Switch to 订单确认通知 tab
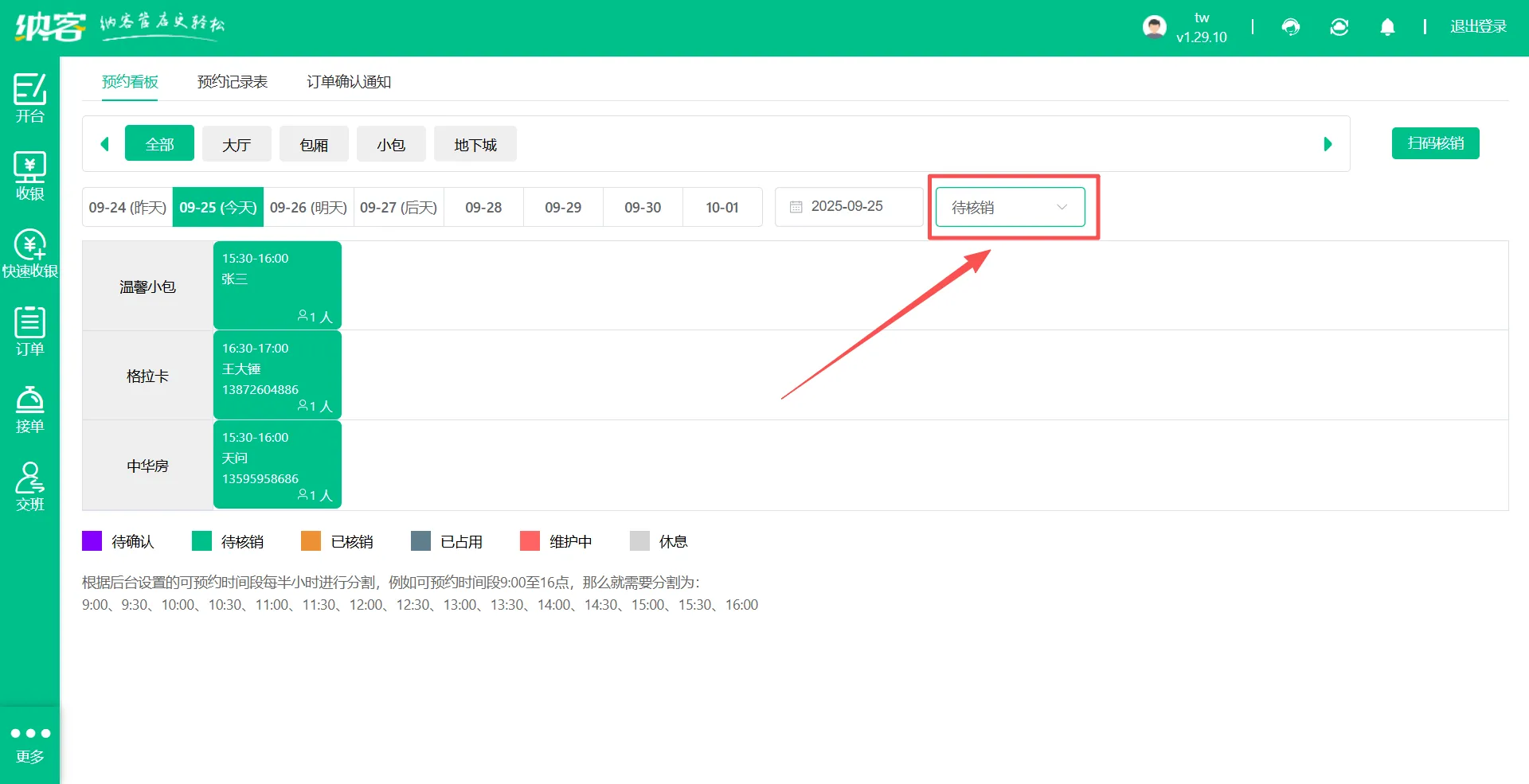Screen dimensions: 1529x784 pos(349,82)
